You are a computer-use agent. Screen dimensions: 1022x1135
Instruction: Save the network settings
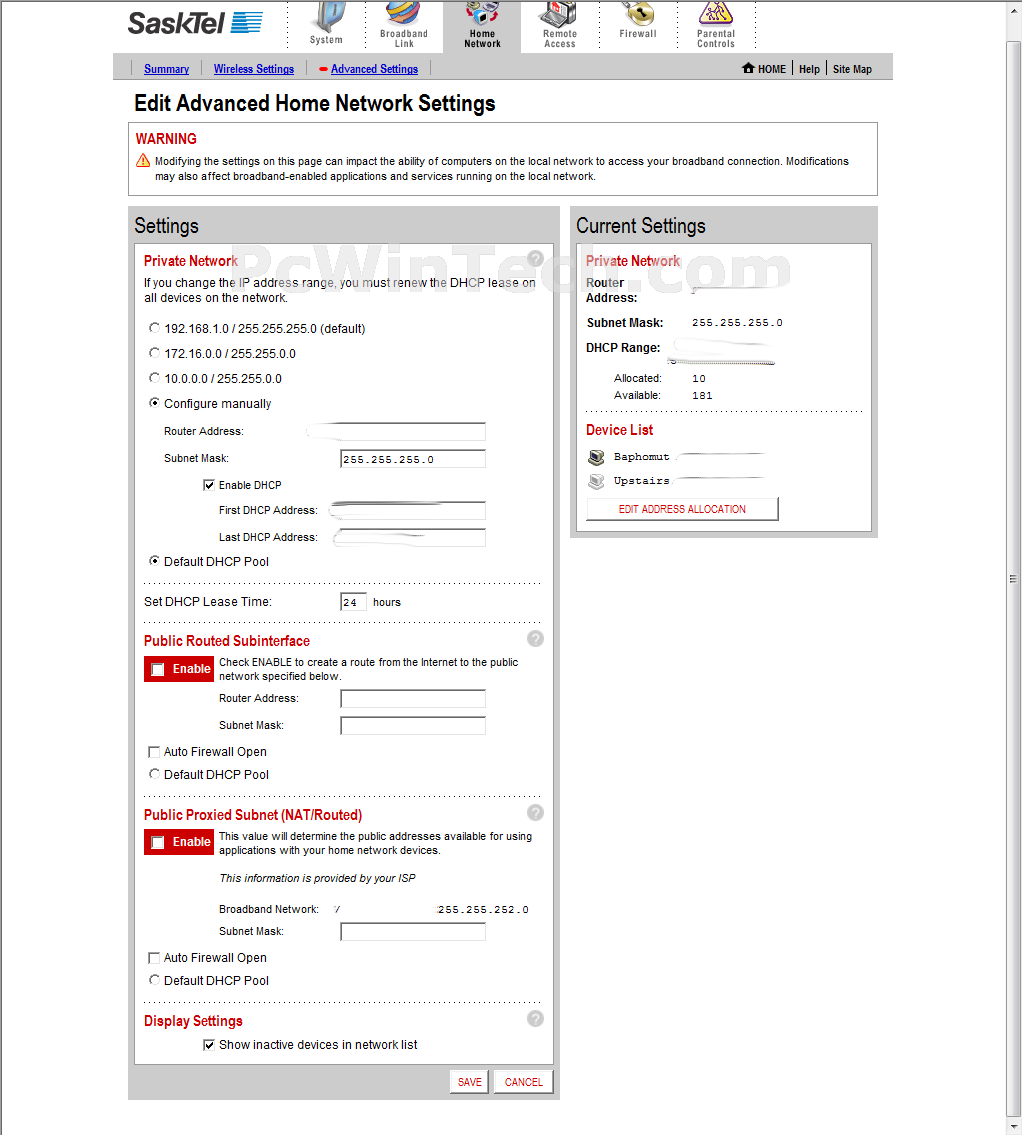(x=470, y=1081)
